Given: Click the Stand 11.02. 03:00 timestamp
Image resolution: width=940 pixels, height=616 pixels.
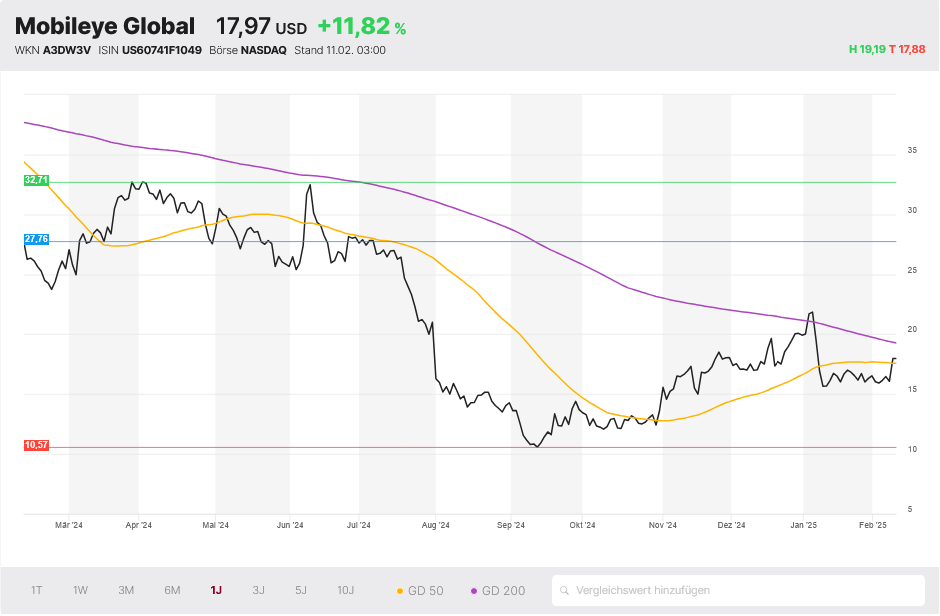Looking at the screenshot, I should click(x=340, y=50).
